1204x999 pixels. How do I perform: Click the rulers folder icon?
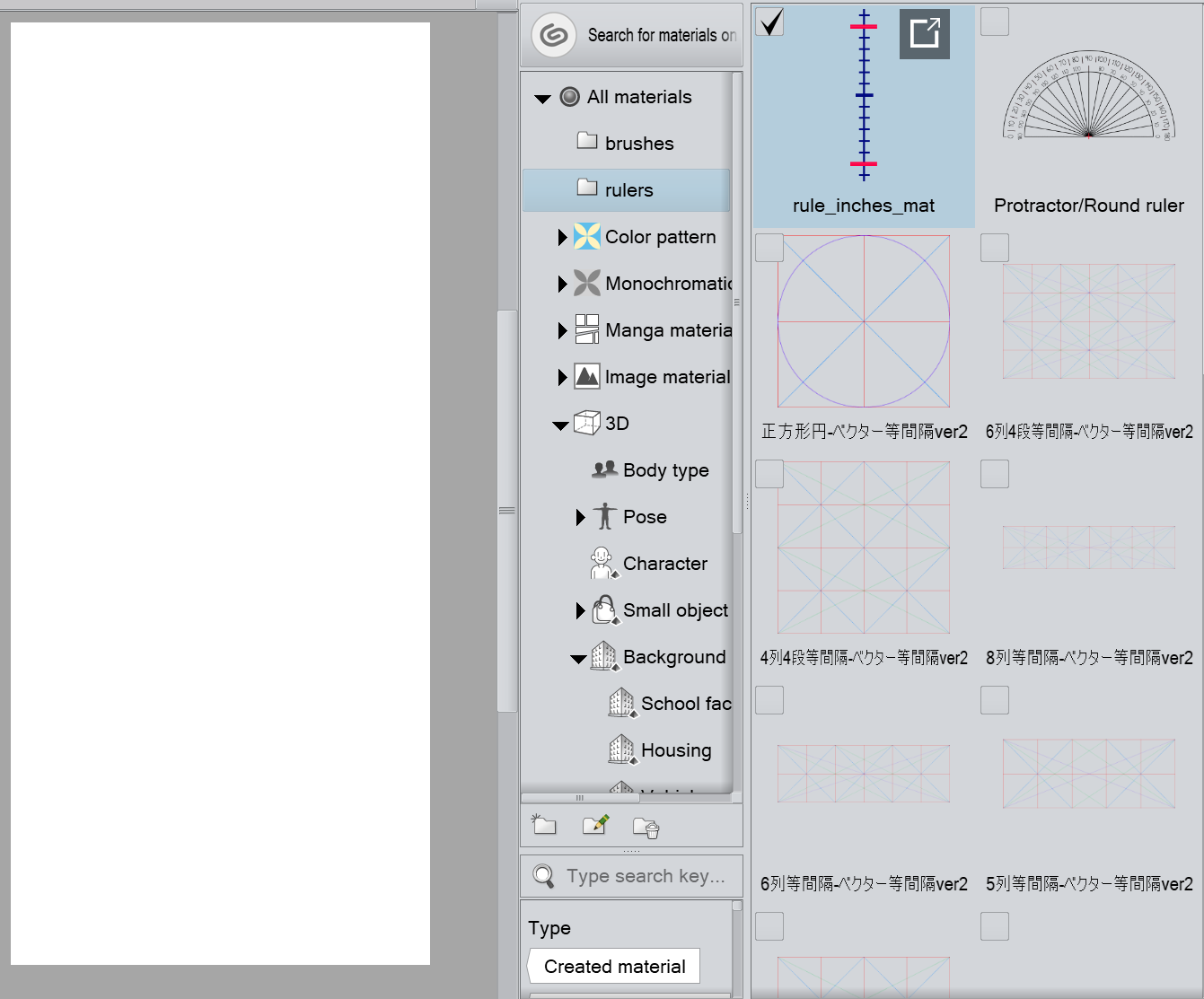[587, 188]
